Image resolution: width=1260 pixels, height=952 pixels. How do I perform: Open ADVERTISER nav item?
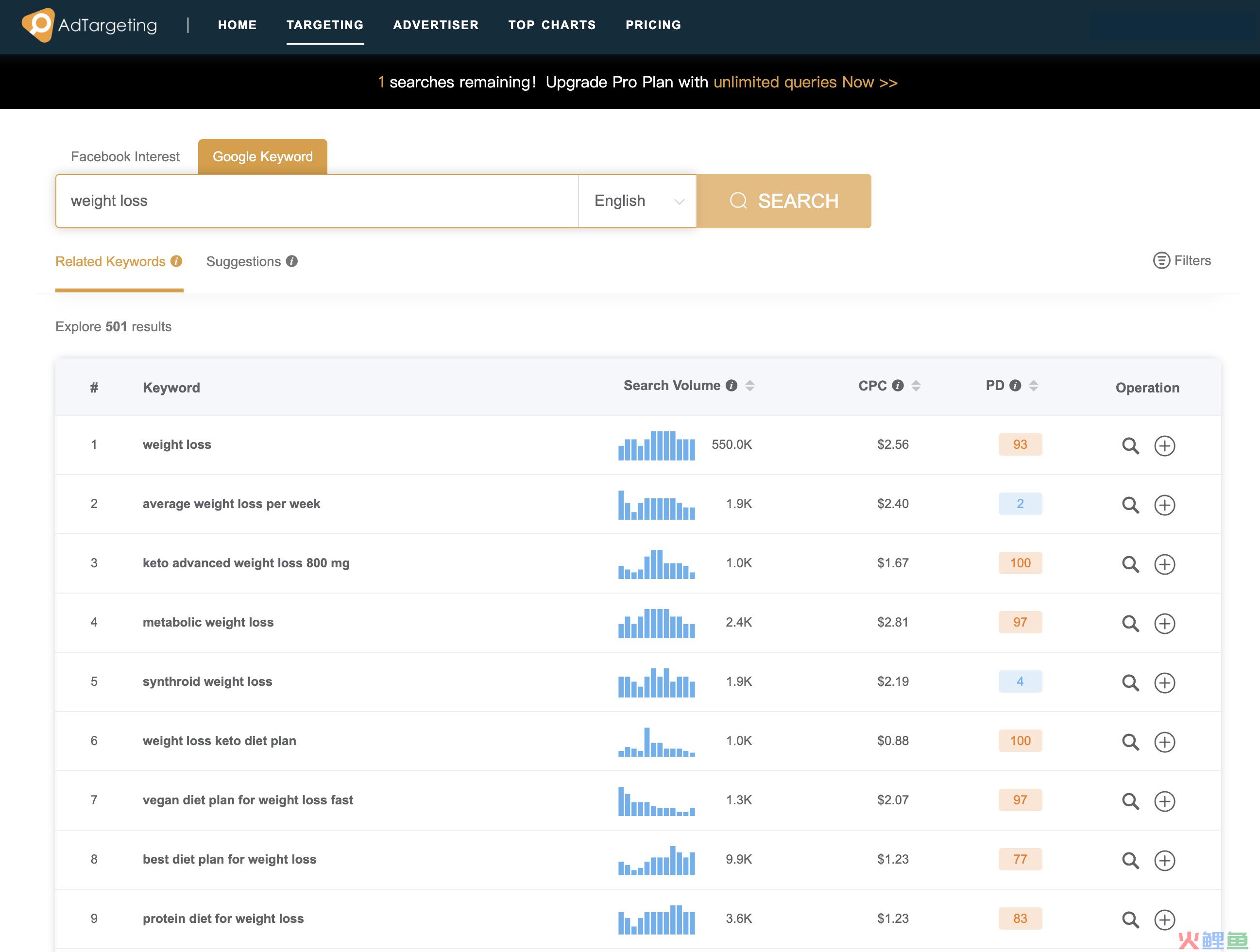click(x=436, y=25)
